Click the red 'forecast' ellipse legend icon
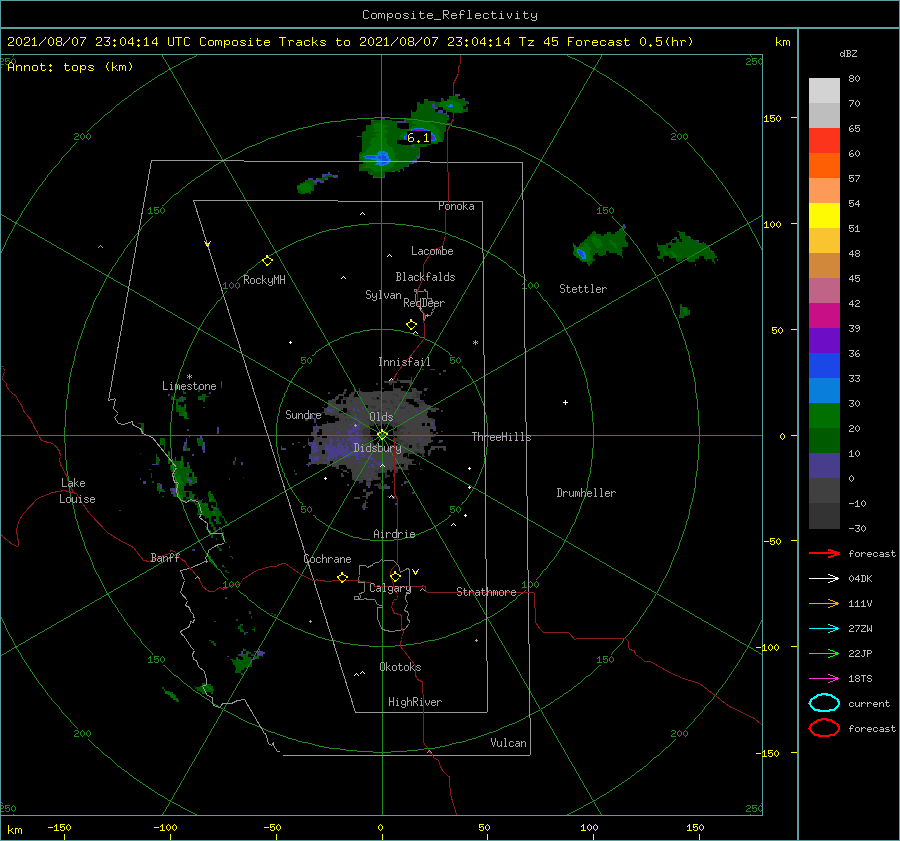900x841 pixels. [824, 728]
